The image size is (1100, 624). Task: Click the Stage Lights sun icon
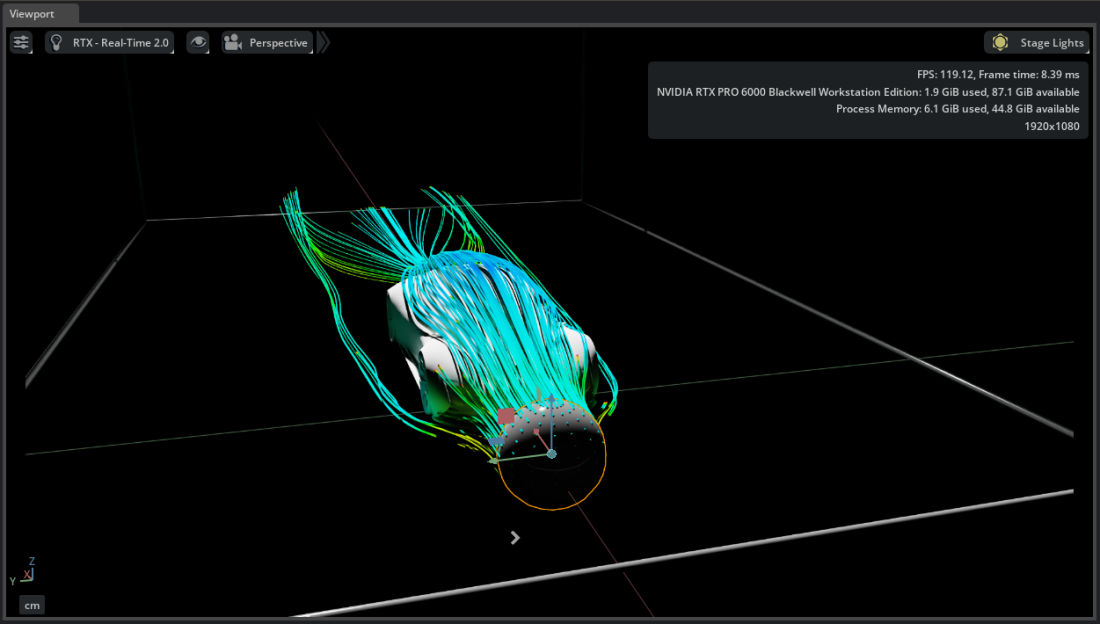[x=999, y=42]
